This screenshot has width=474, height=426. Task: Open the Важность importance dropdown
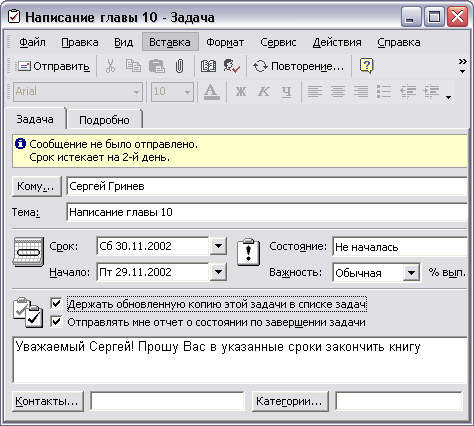coord(411,273)
